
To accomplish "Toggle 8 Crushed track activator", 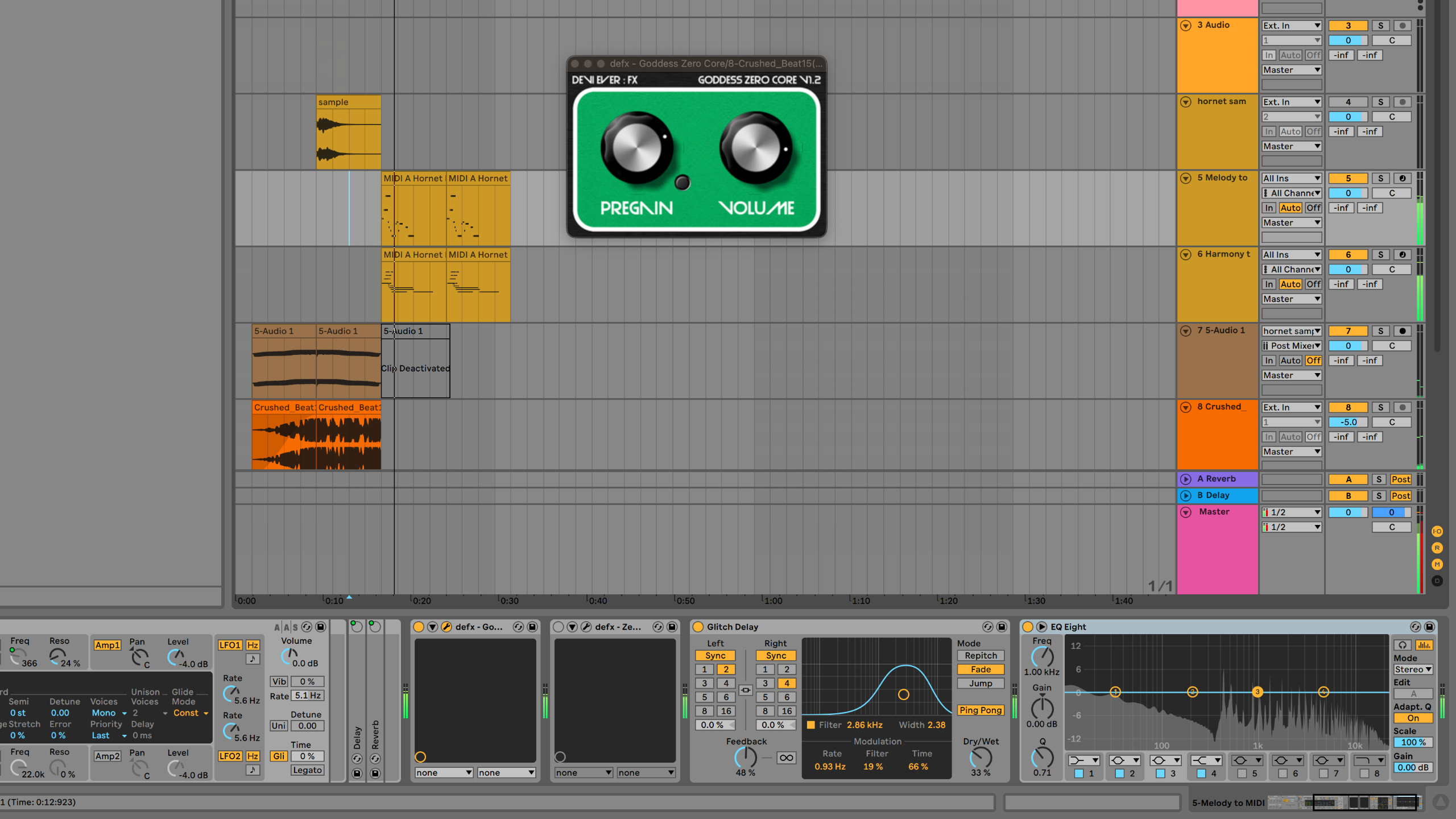I will (1348, 407).
